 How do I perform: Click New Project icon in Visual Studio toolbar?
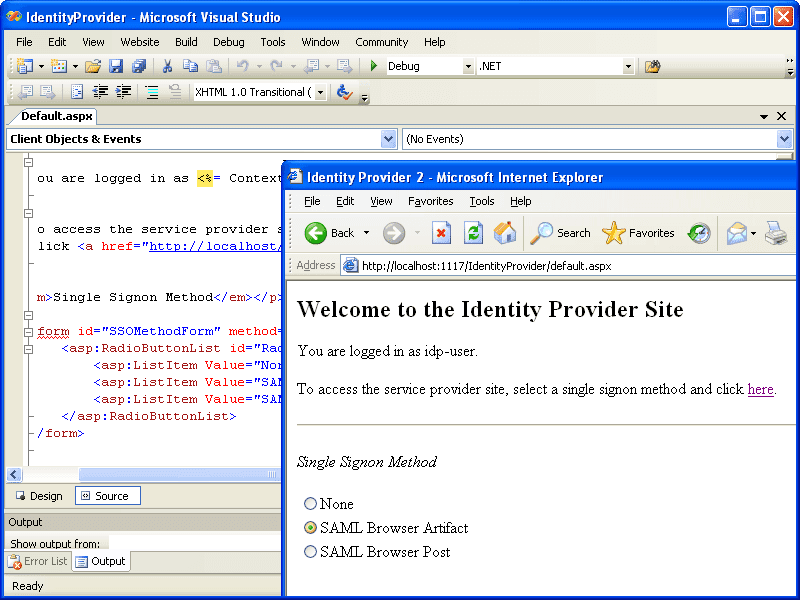[x=24, y=66]
